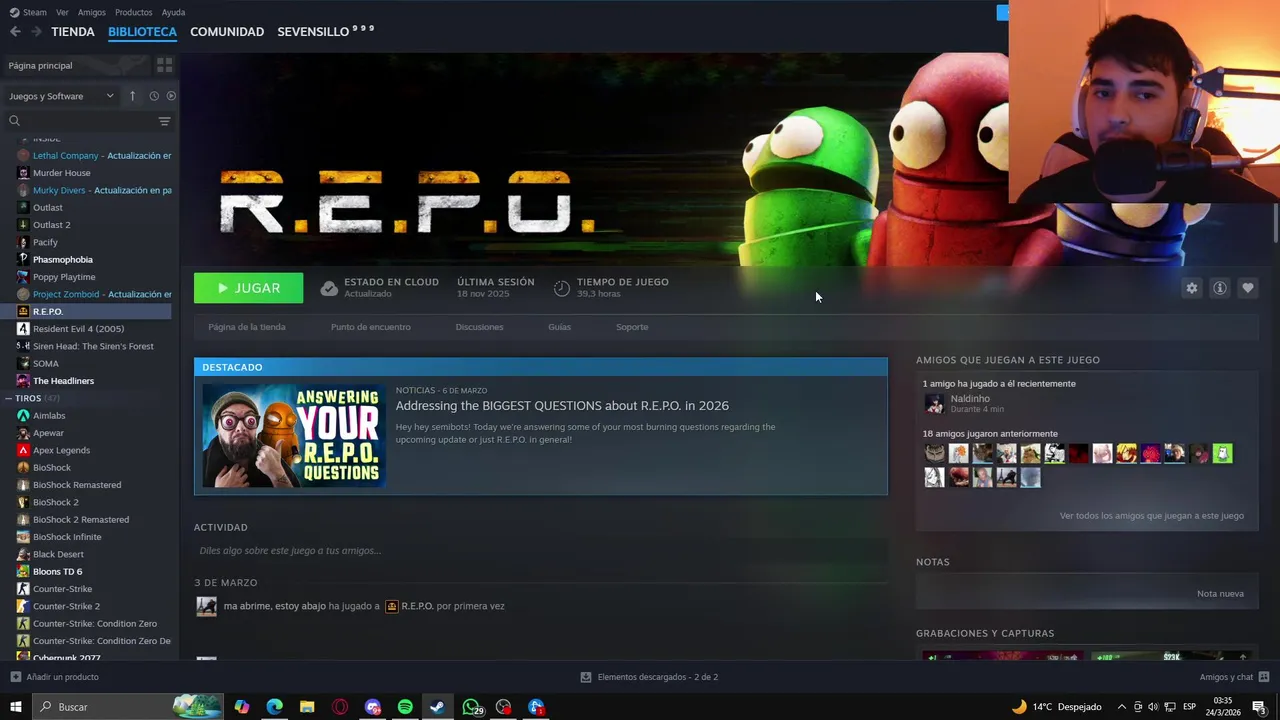The image size is (1280, 720).
Task: Open R.E.P.O. game settings gear
Action: [x=1192, y=288]
